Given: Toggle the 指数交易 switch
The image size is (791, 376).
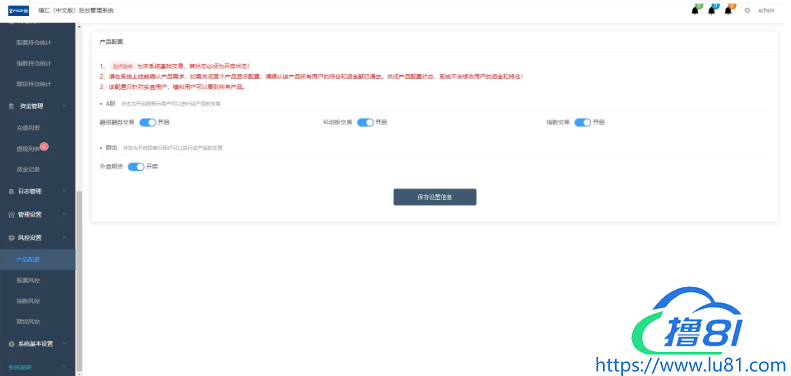Looking at the screenshot, I should click(x=583, y=123).
